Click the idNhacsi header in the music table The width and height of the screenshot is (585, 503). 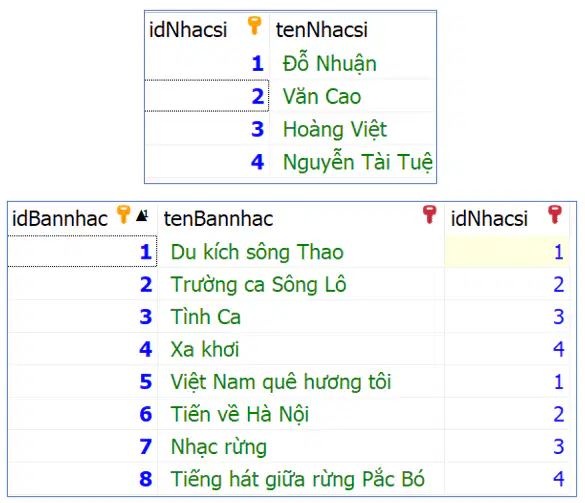coord(489,219)
